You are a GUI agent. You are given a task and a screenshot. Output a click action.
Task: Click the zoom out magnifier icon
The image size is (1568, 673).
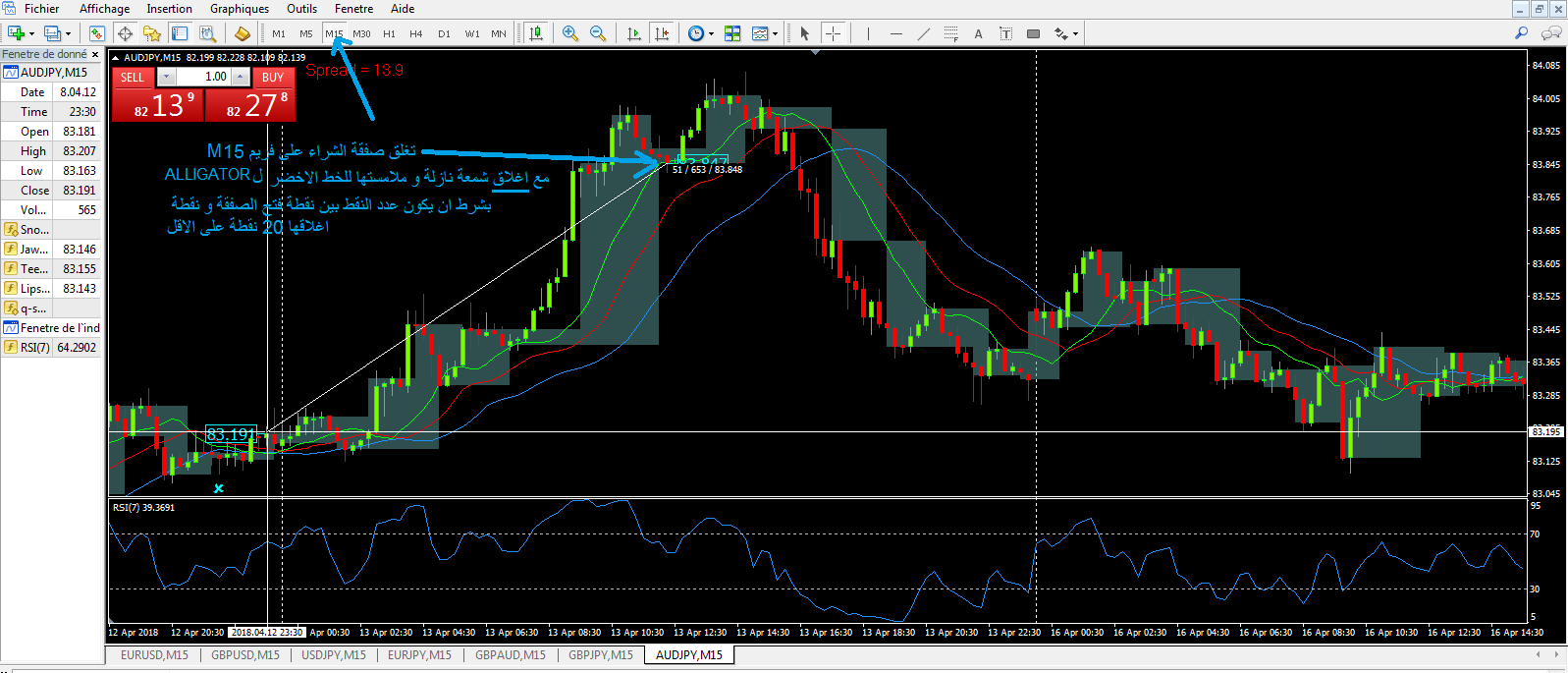[597, 33]
